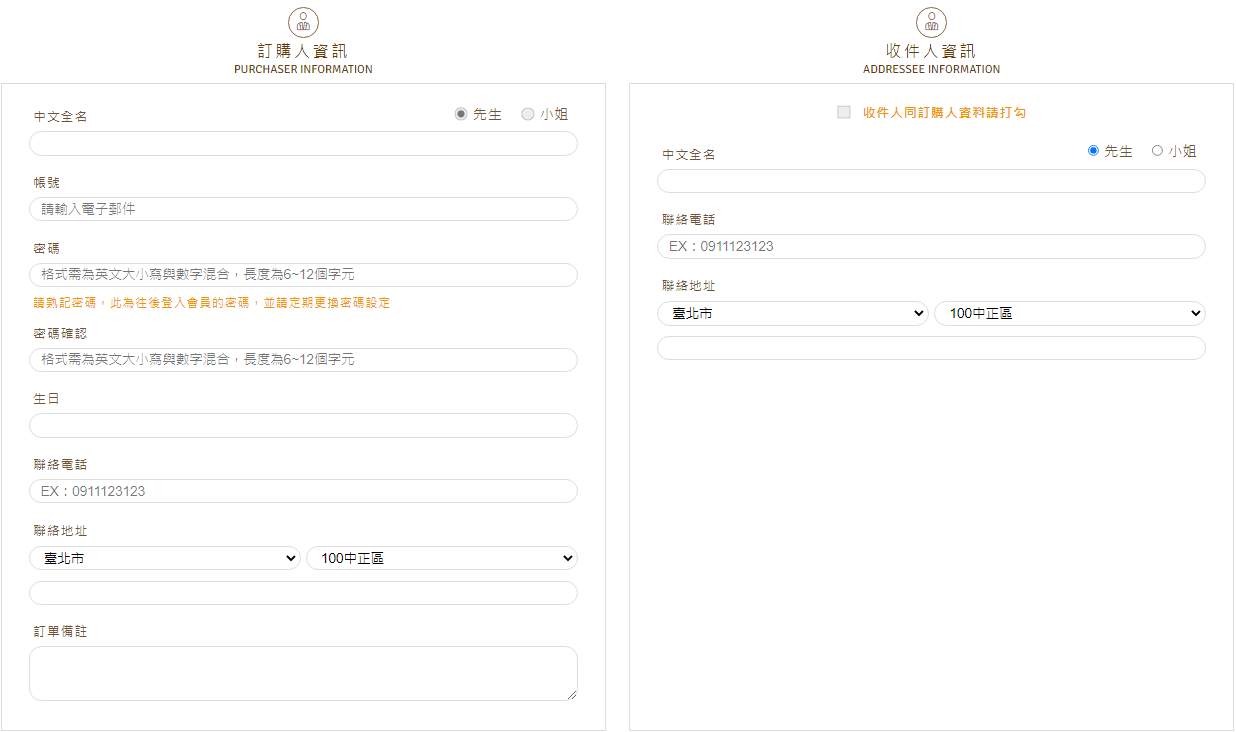1236x732 pixels.
Task: Click the 密碼確認 confirmation field
Action: pos(303,360)
